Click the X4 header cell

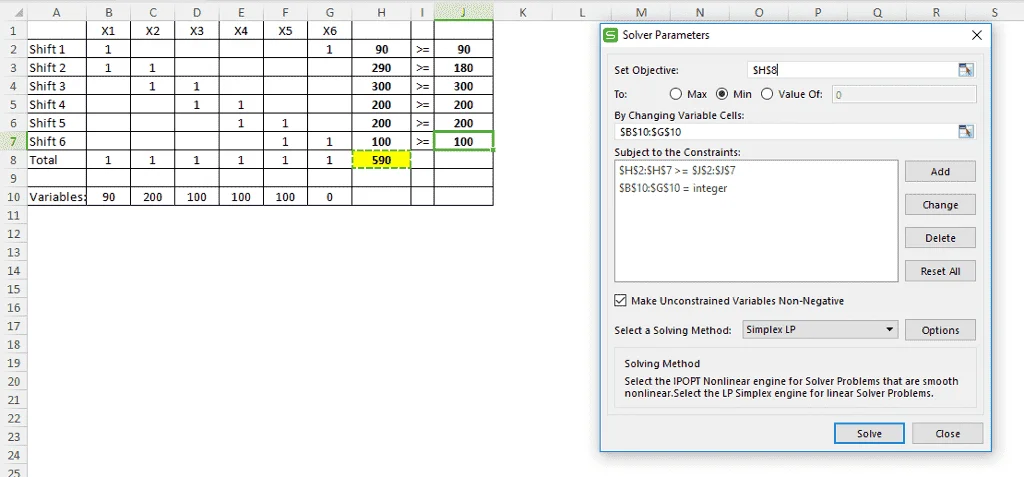[x=241, y=31]
